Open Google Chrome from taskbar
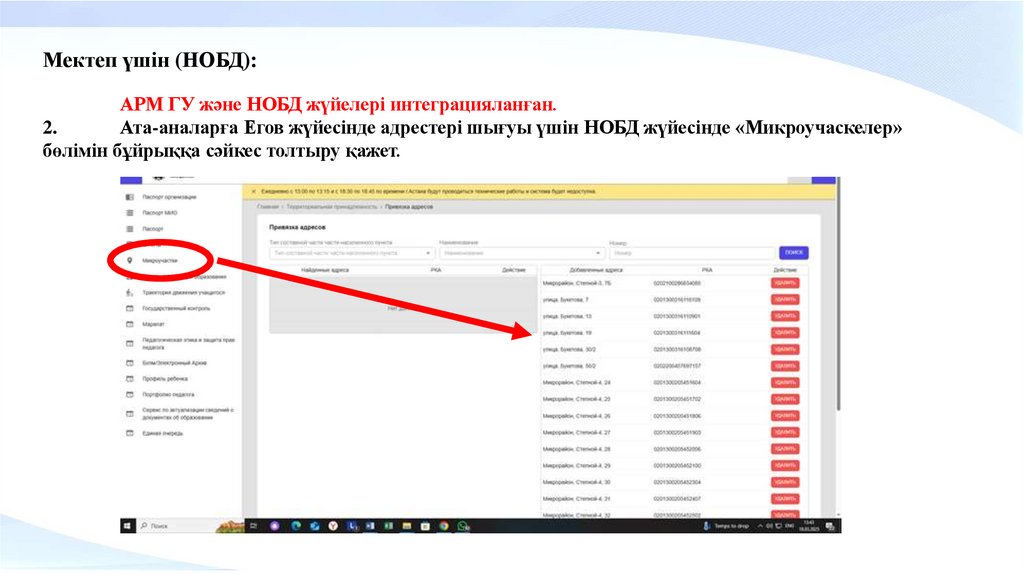The height and width of the screenshot is (574, 1024). [444, 526]
